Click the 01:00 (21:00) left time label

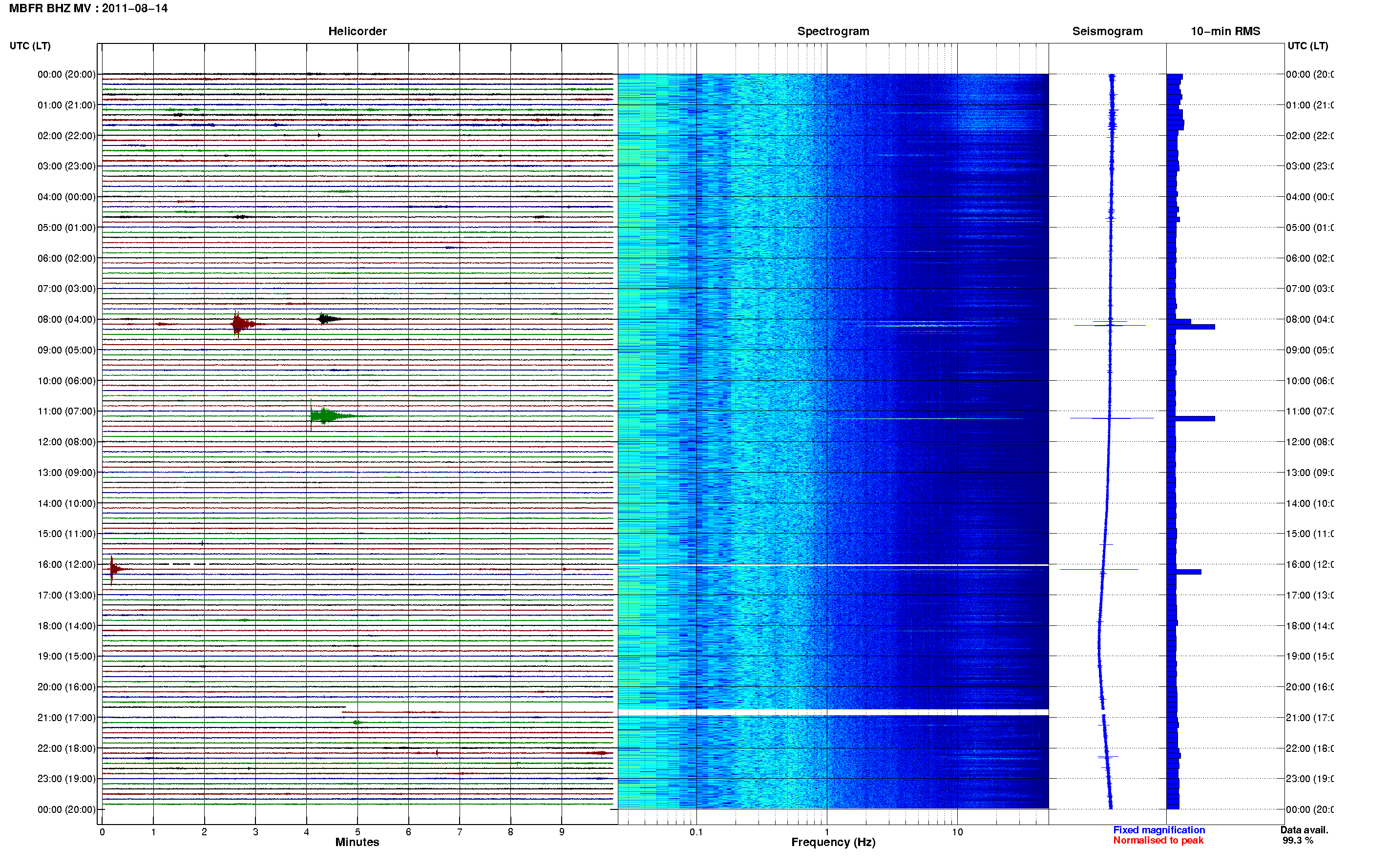pyautogui.click(x=66, y=105)
